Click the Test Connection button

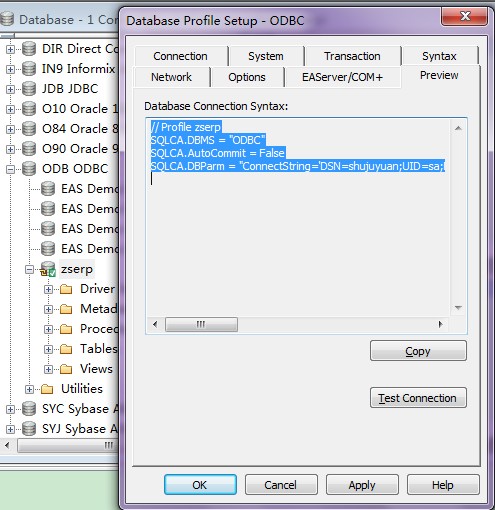[x=418, y=398]
